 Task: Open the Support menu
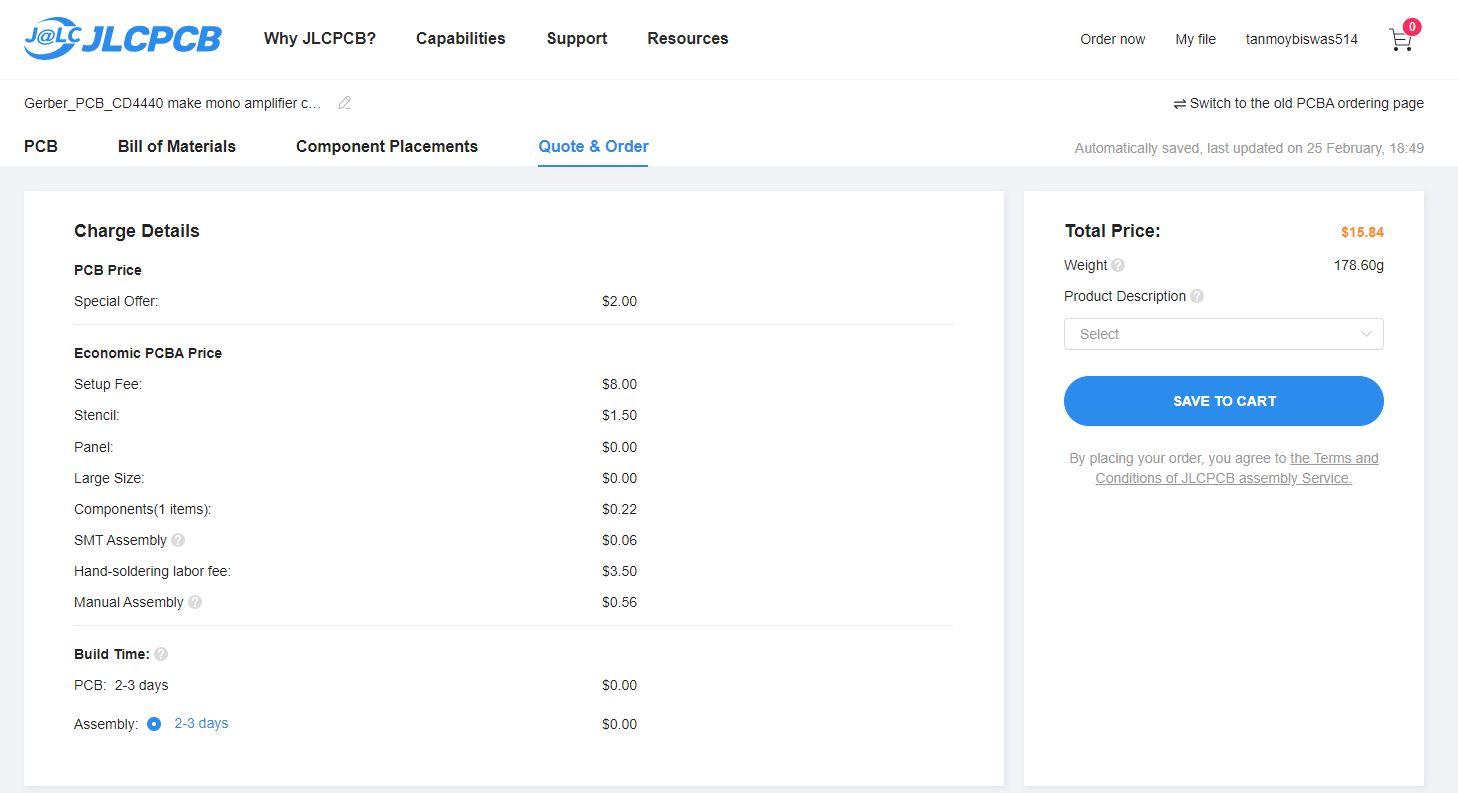coord(577,38)
